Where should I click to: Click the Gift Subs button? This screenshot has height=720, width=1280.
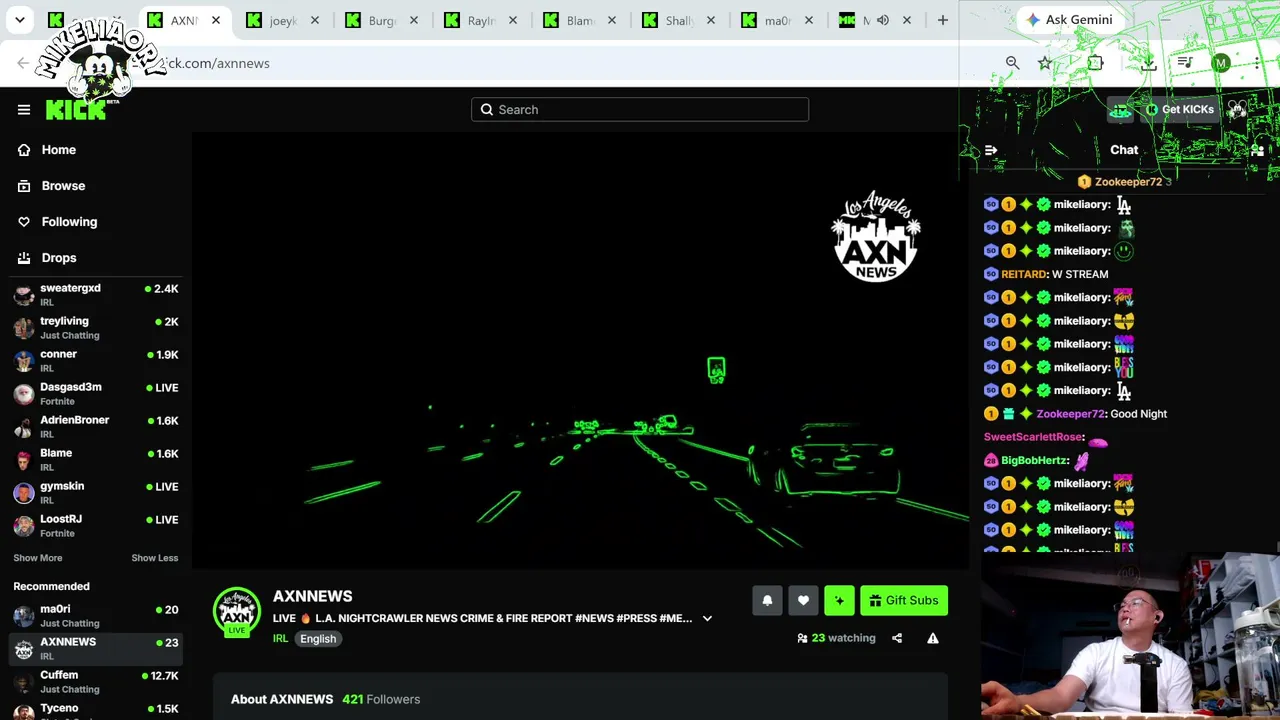[x=903, y=601]
